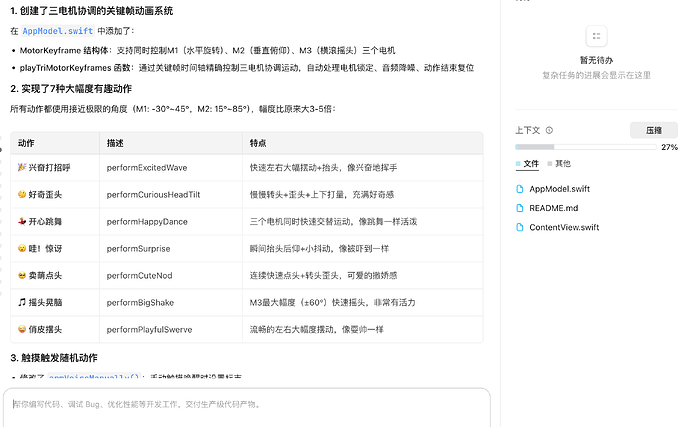The image size is (690, 427).
Task: Click the info icon next to 上下文
Action: click(x=549, y=130)
